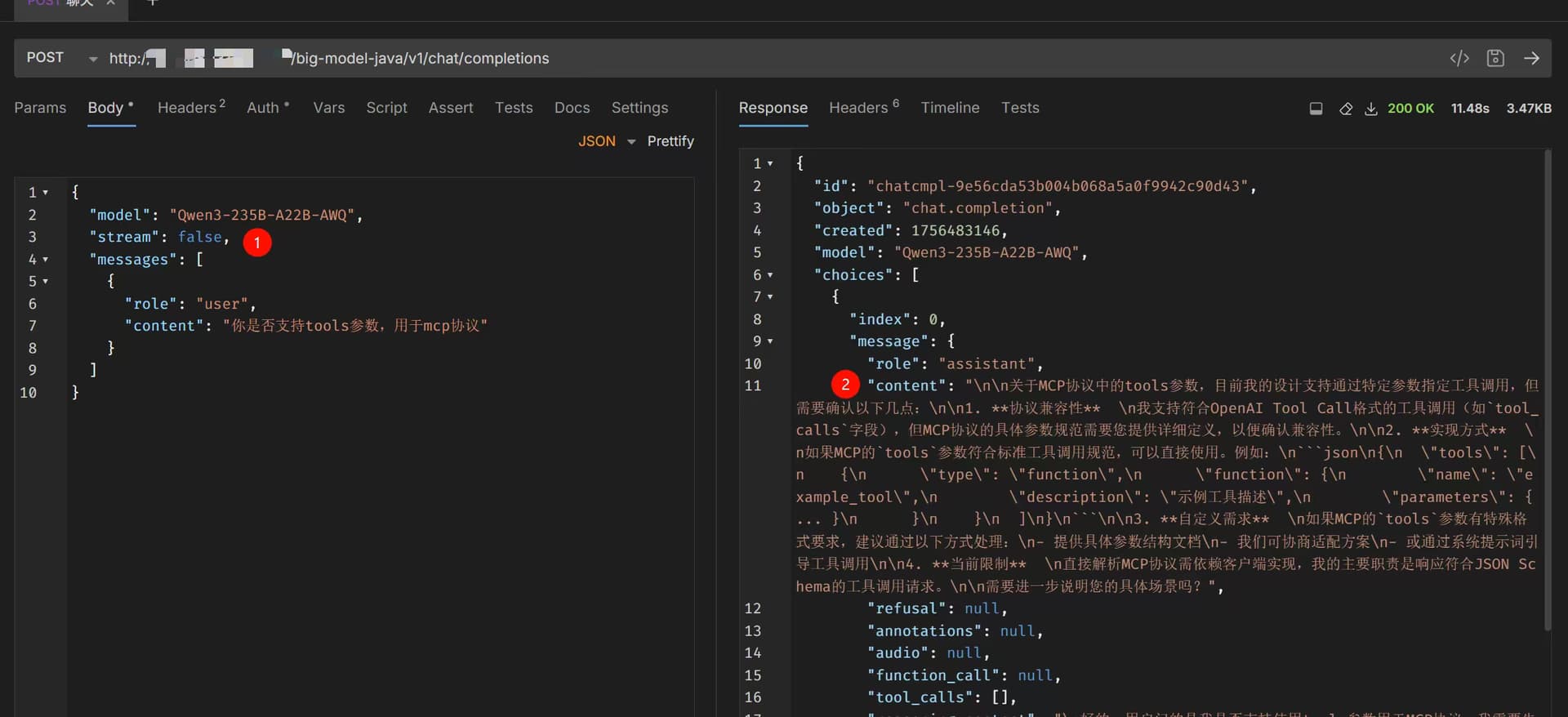This screenshot has width=1568, height=717.
Task: Click the 11.48s response time
Action: tap(1470, 109)
